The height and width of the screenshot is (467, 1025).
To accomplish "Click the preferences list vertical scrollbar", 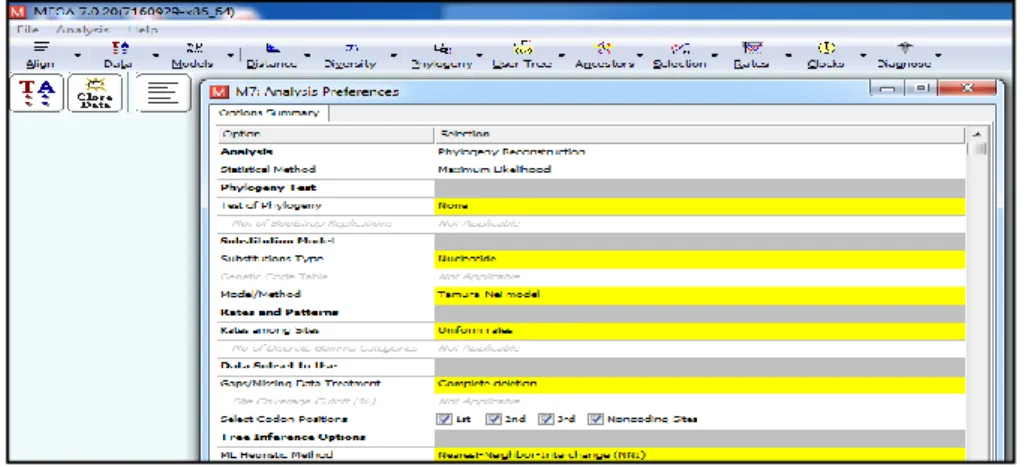I will (x=979, y=294).
